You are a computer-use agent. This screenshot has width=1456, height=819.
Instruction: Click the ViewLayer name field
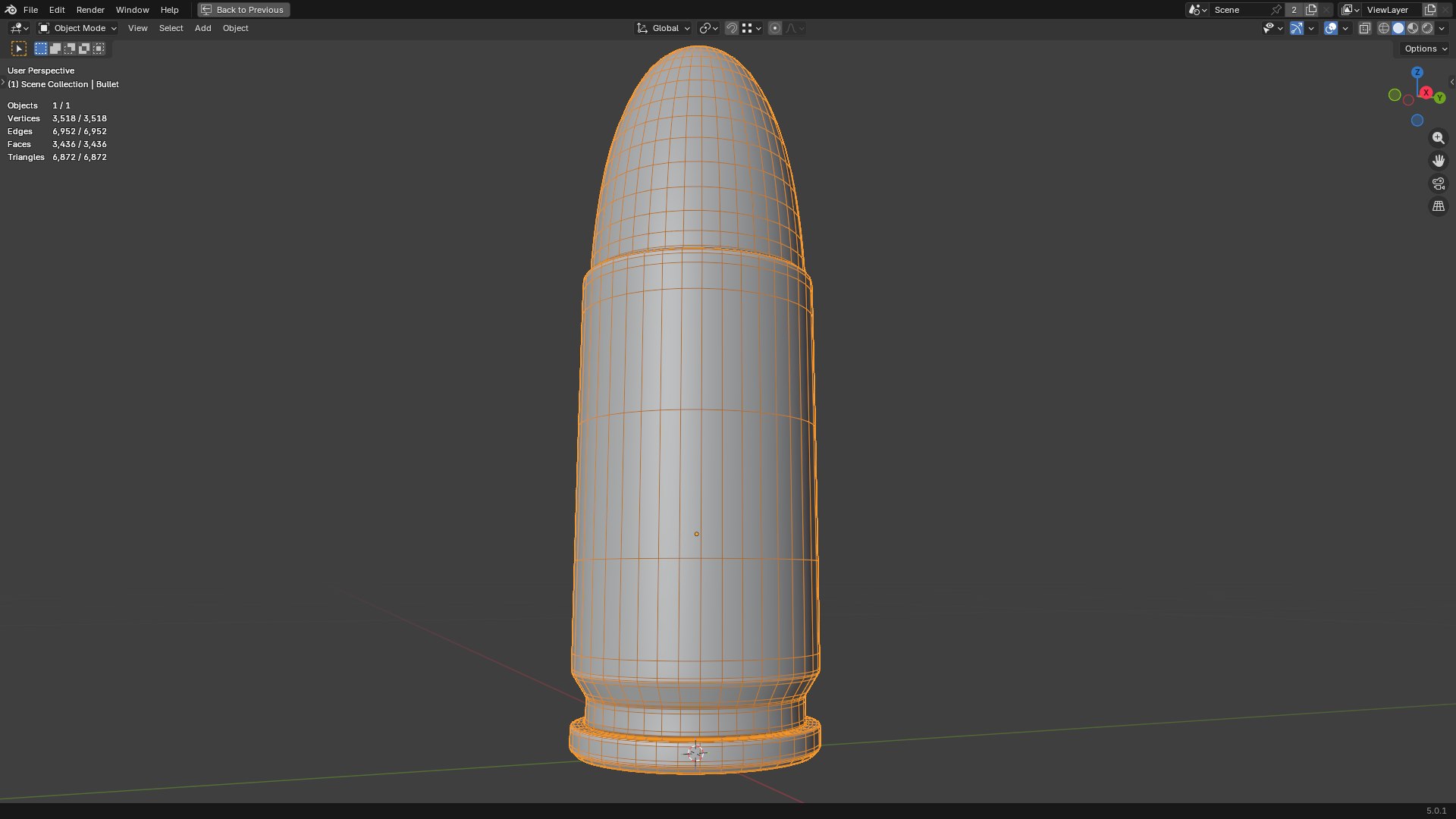1392,10
